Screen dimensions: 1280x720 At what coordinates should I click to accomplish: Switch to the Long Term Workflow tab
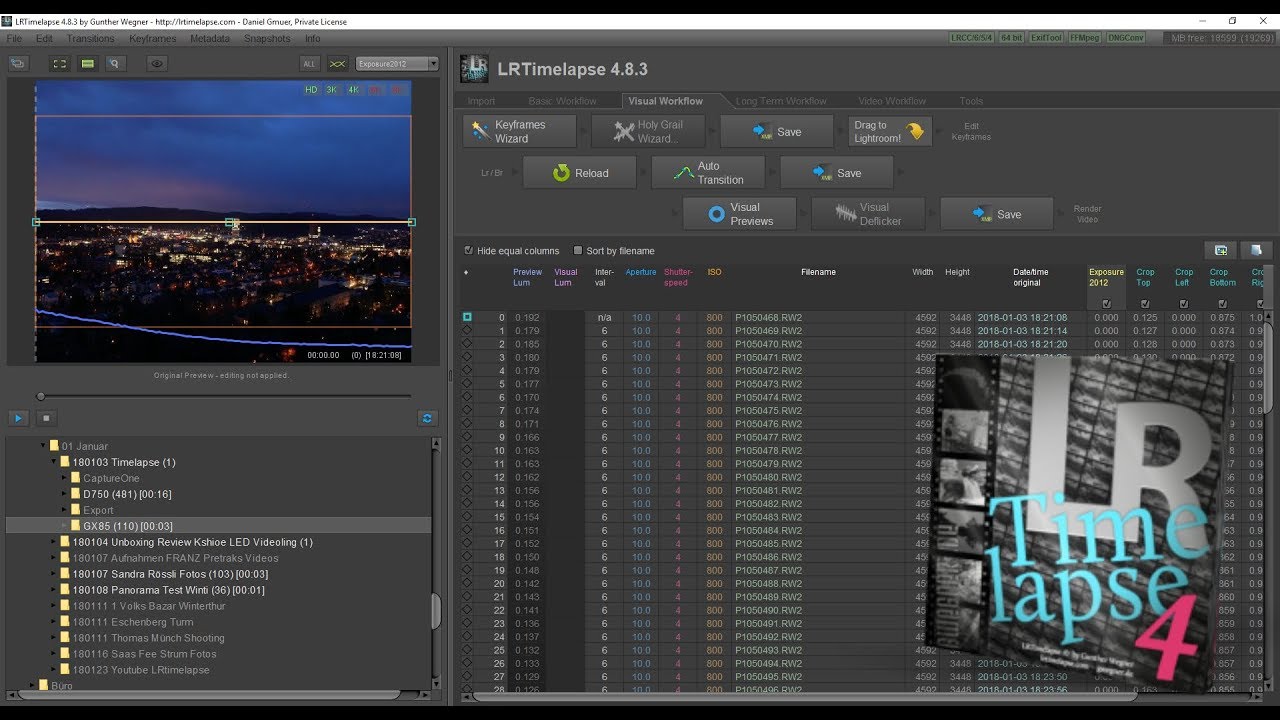pos(781,101)
